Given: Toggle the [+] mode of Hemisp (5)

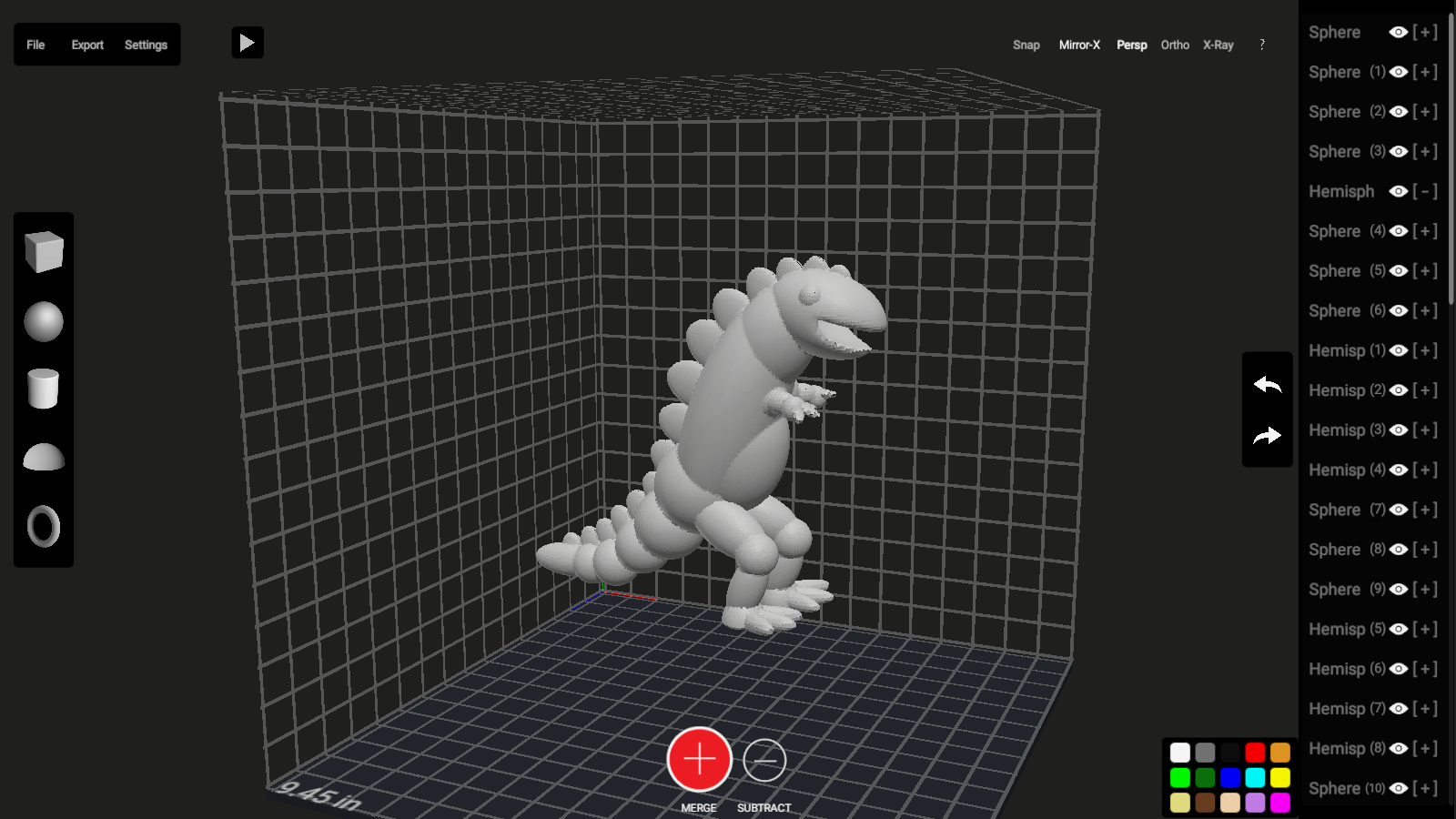Looking at the screenshot, I should (1425, 629).
